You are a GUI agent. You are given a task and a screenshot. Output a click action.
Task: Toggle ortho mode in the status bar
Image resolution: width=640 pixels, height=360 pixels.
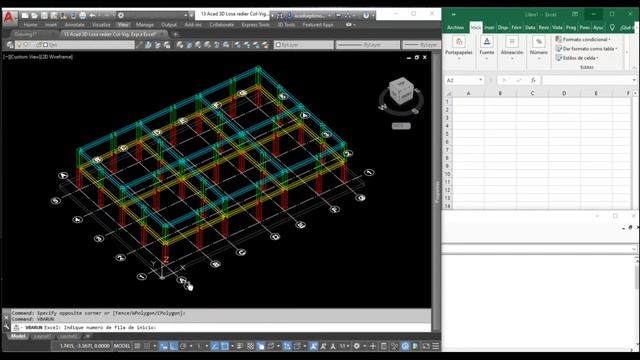click(x=173, y=346)
